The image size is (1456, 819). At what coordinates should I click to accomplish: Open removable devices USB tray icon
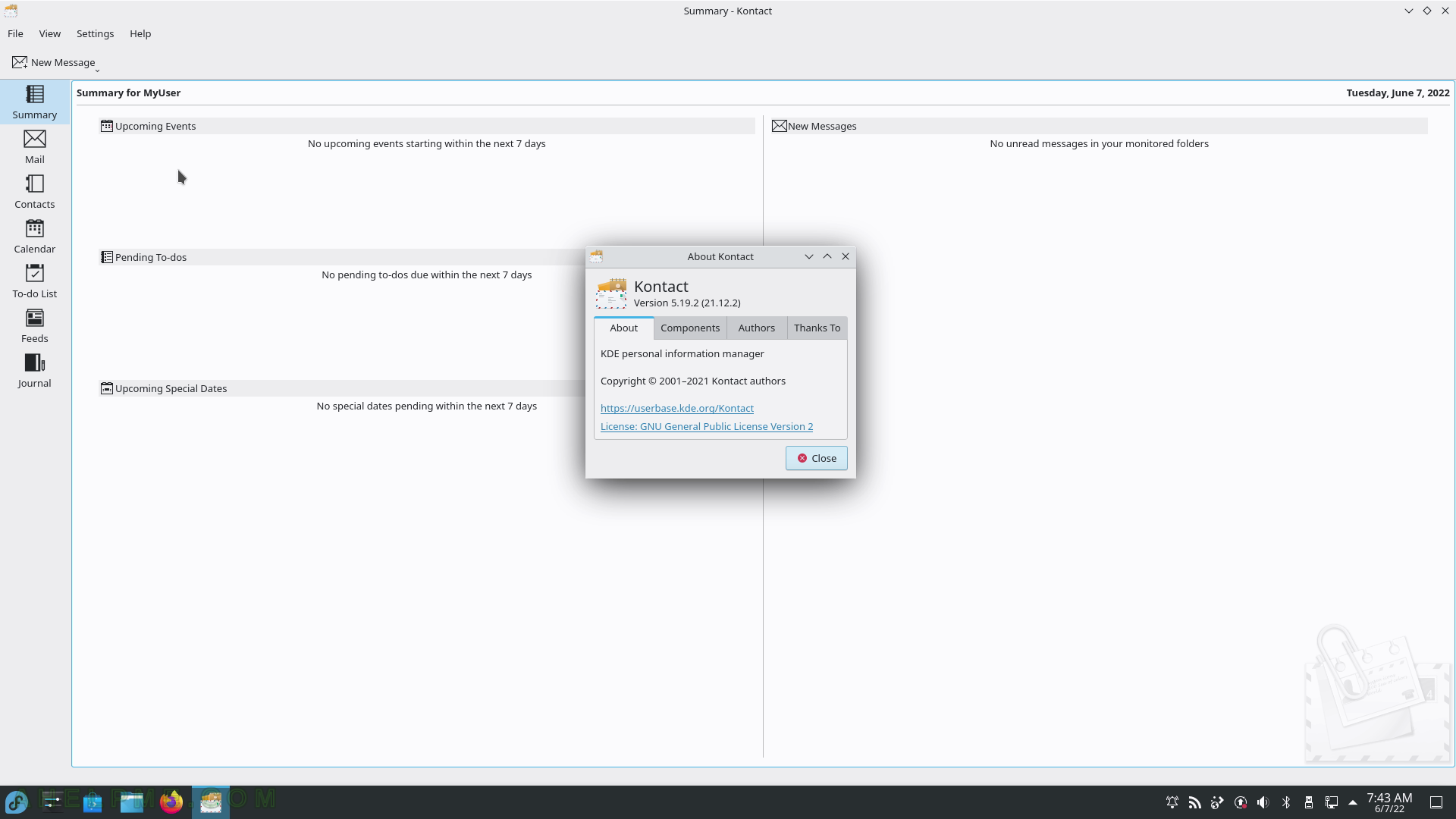coord(1308,802)
